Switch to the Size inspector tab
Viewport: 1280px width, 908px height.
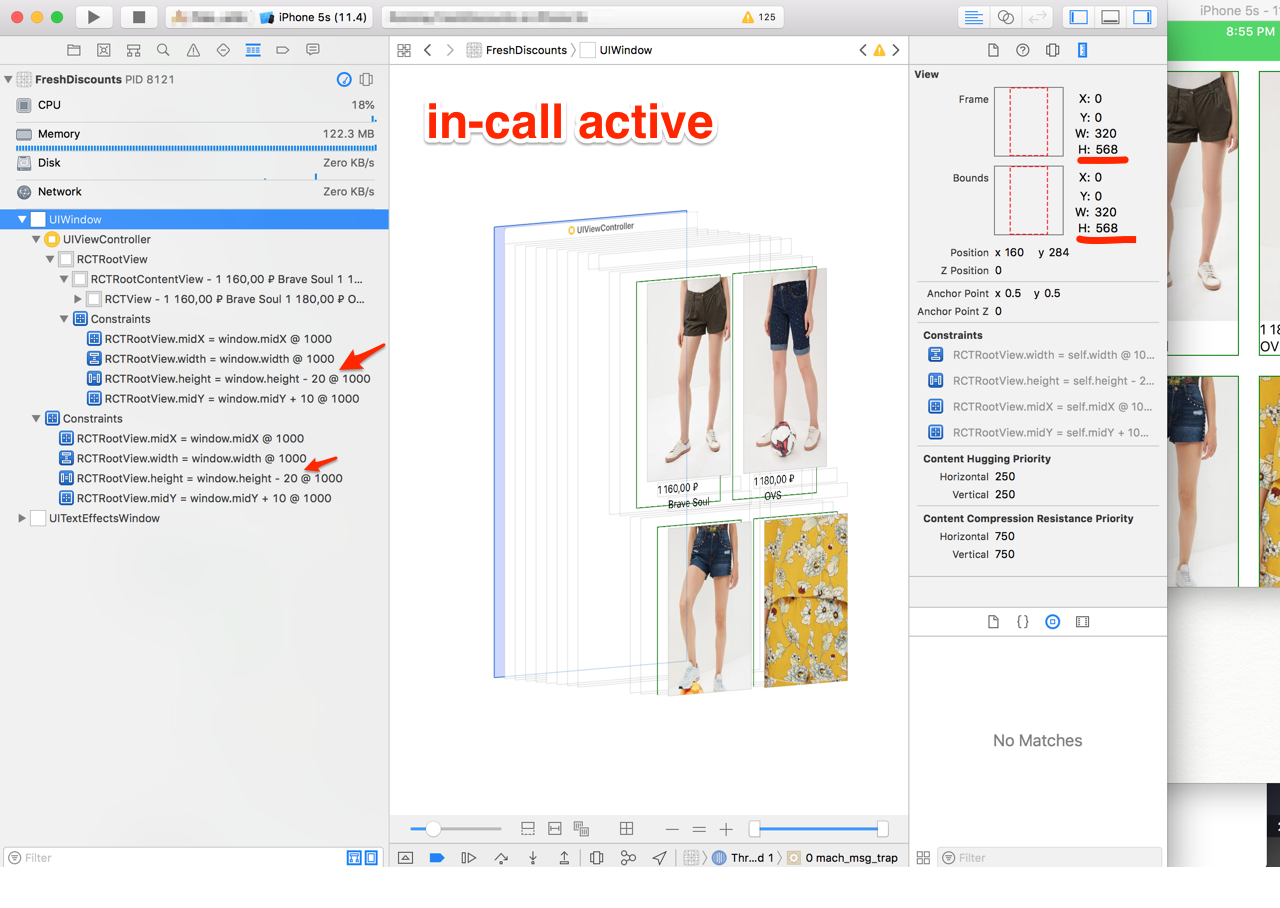[x=1082, y=50]
